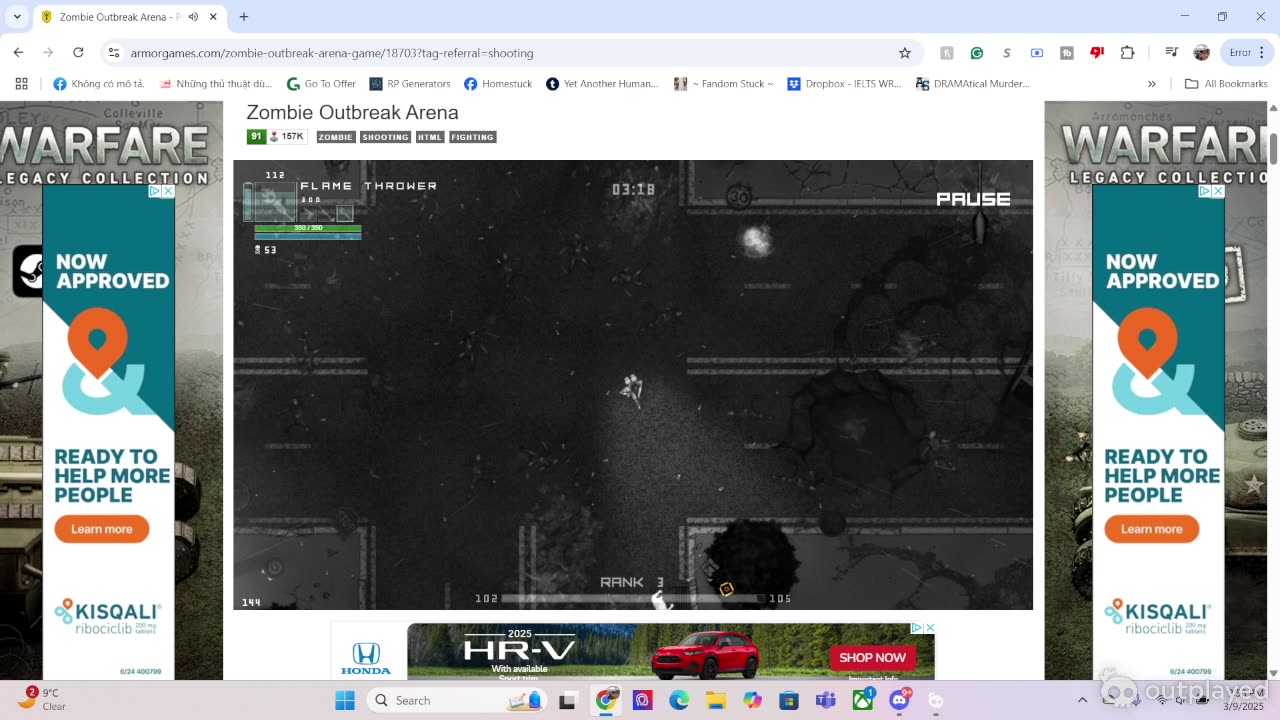
Task: Open the media controls music-note icon
Action: click(x=1172, y=53)
